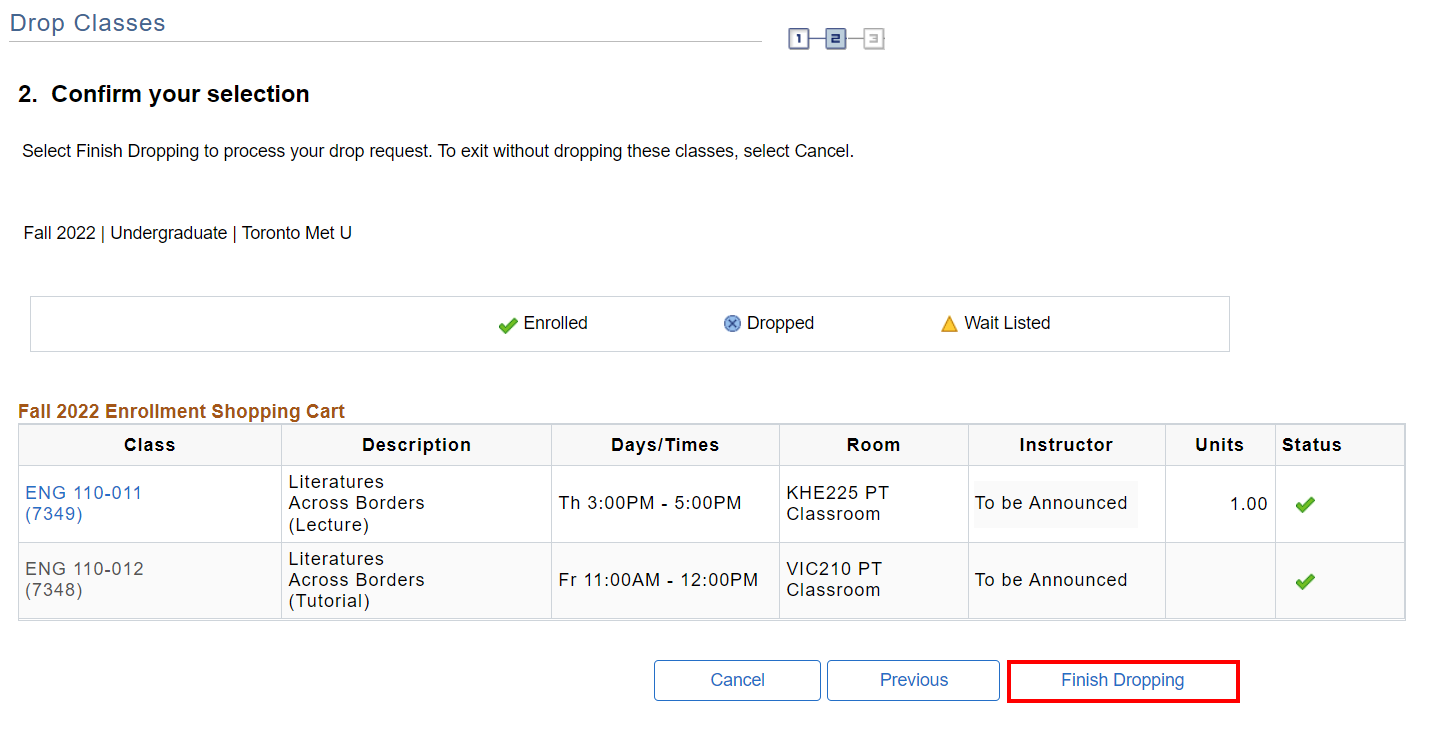
Task: Click the Units column header
Action: (1219, 445)
